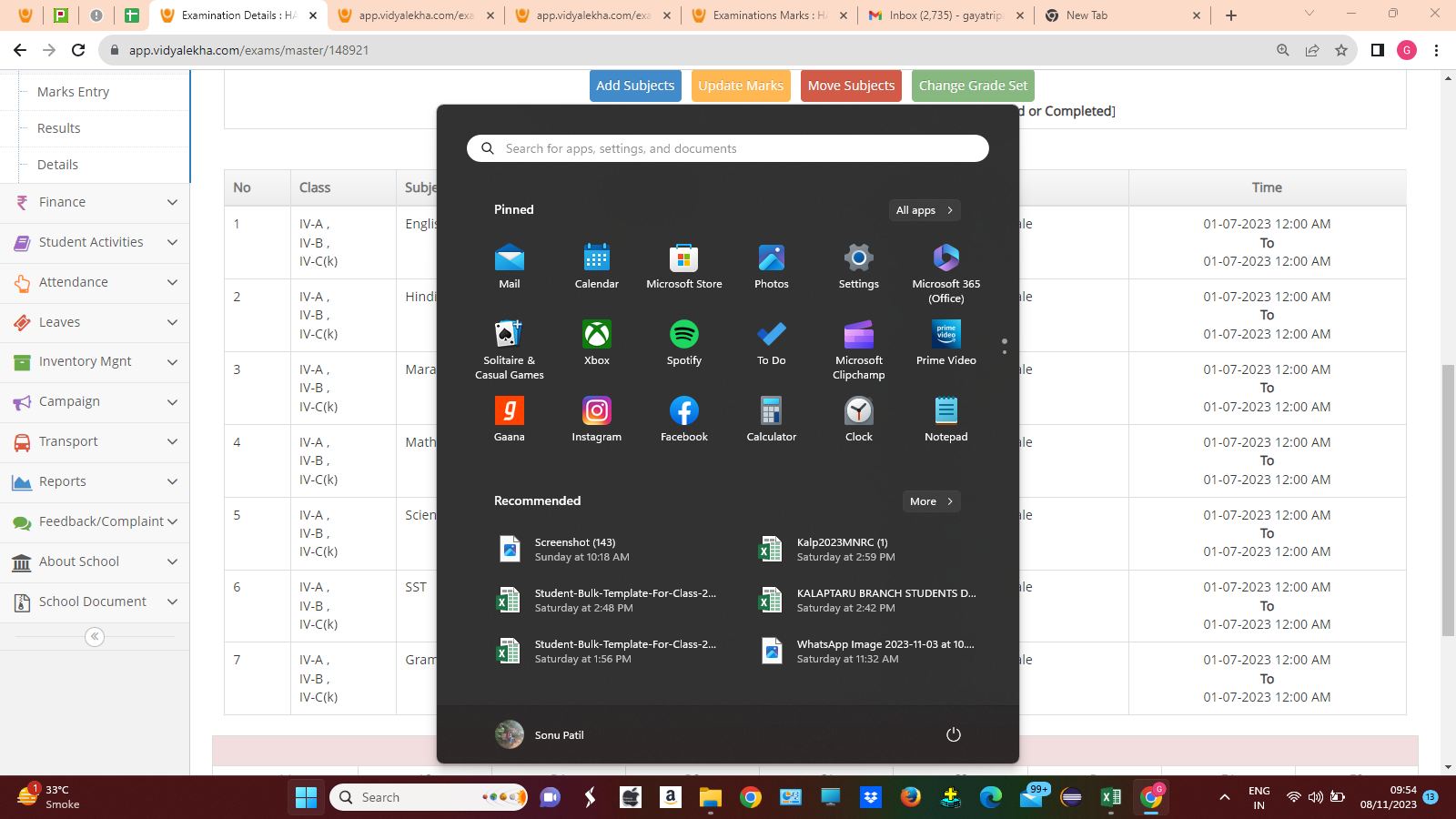Expand the About School sidebar menu

(x=95, y=561)
